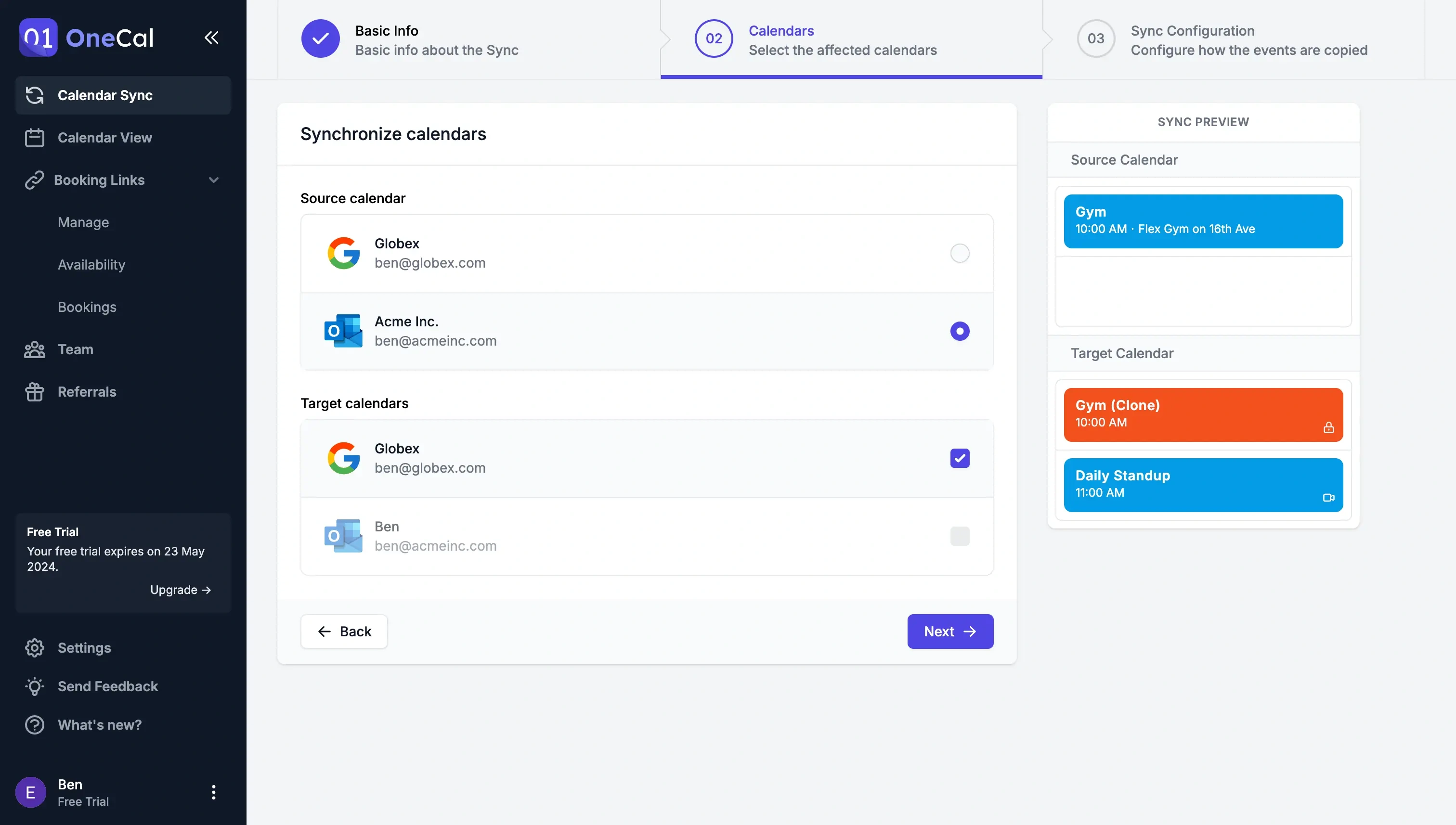Image resolution: width=1456 pixels, height=825 pixels.
Task: Select Acme Inc. as the source calendar
Action: [960, 331]
